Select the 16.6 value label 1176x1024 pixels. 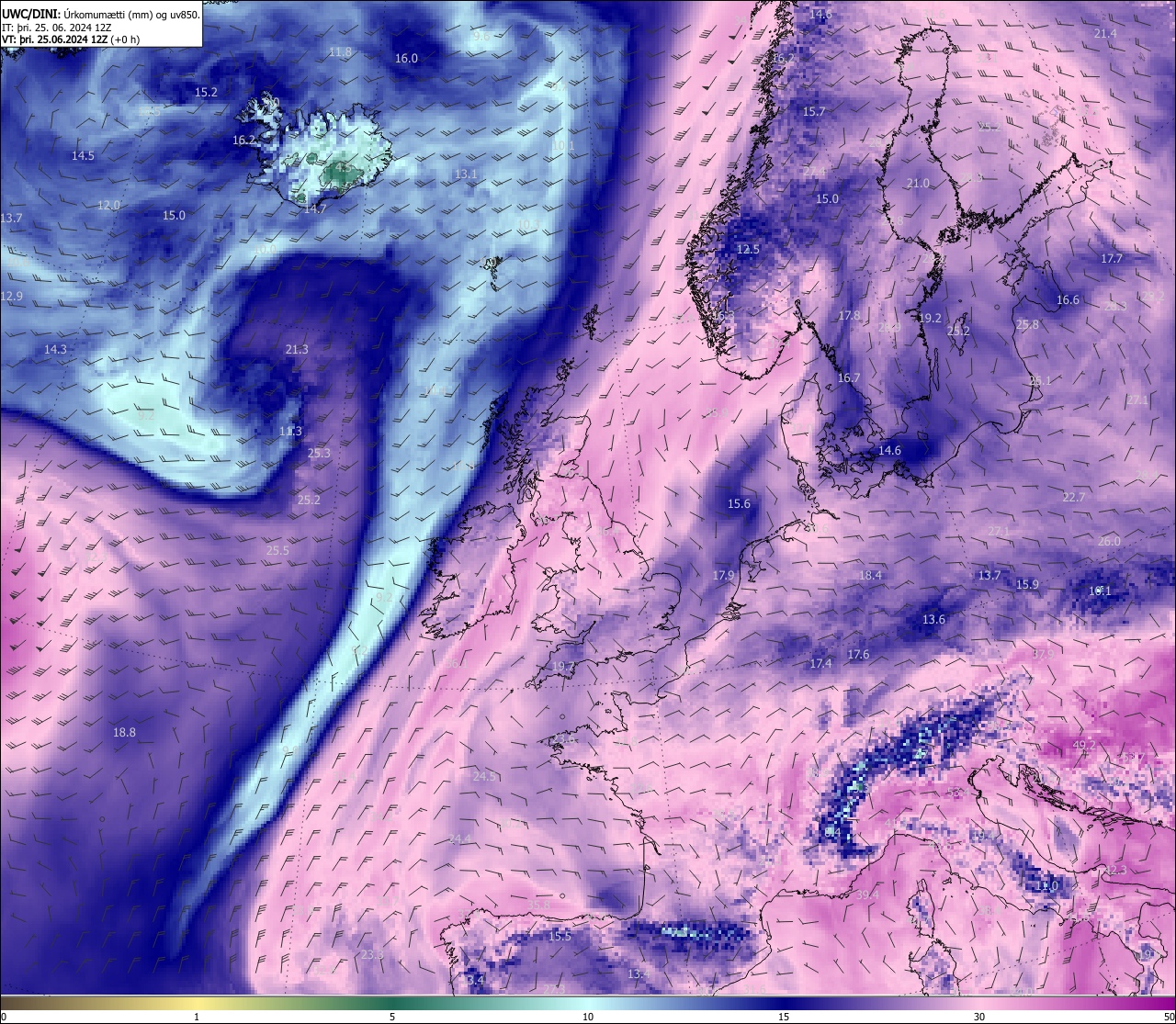click(x=1068, y=299)
